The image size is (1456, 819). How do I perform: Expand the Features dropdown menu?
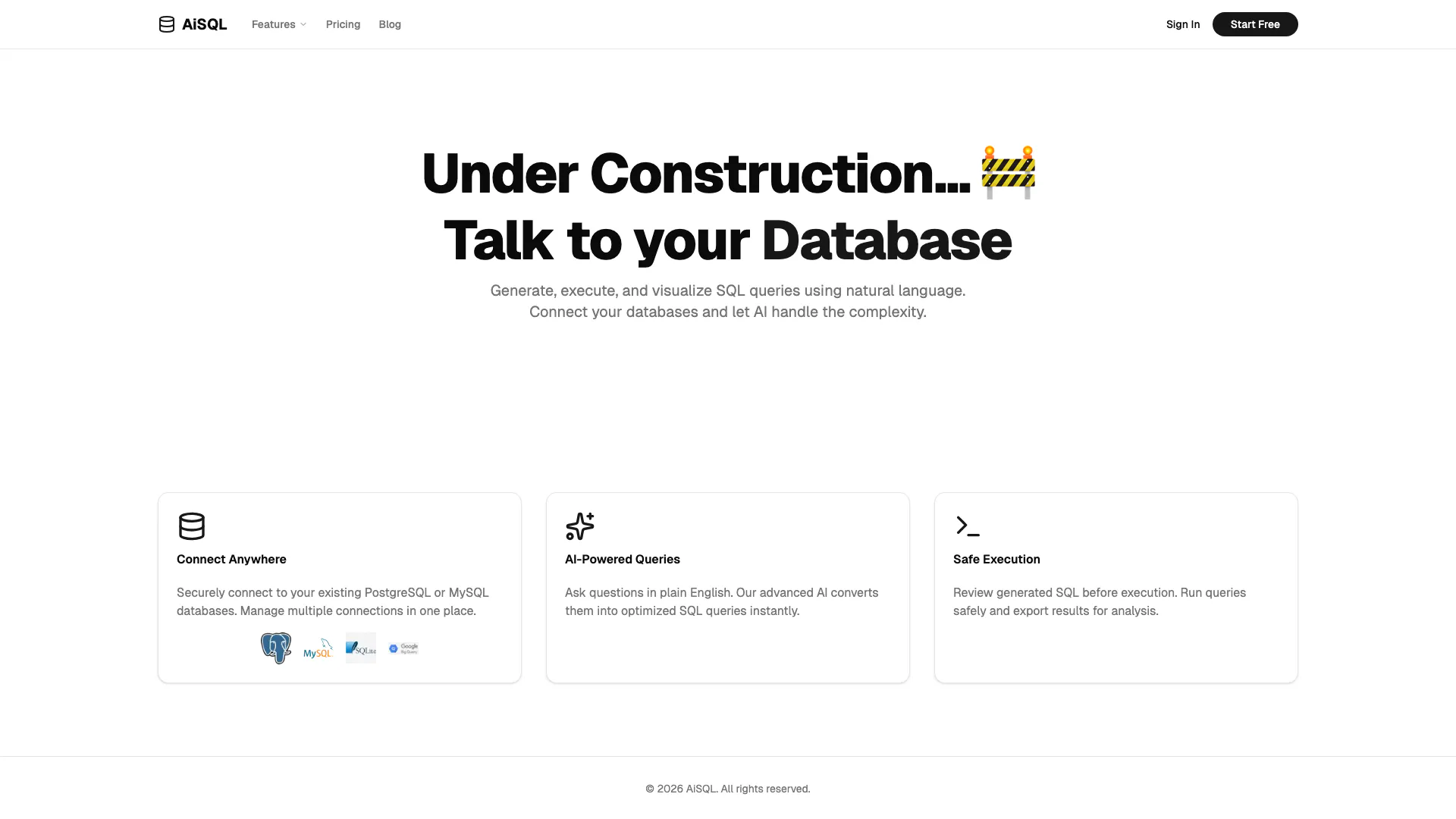[x=274, y=24]
